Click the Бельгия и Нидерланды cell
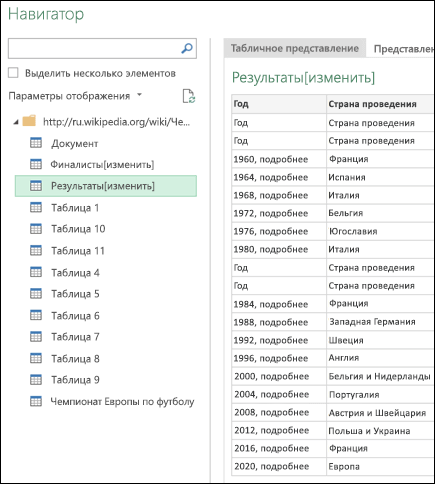The image size is (435, 484). [379, 376]
